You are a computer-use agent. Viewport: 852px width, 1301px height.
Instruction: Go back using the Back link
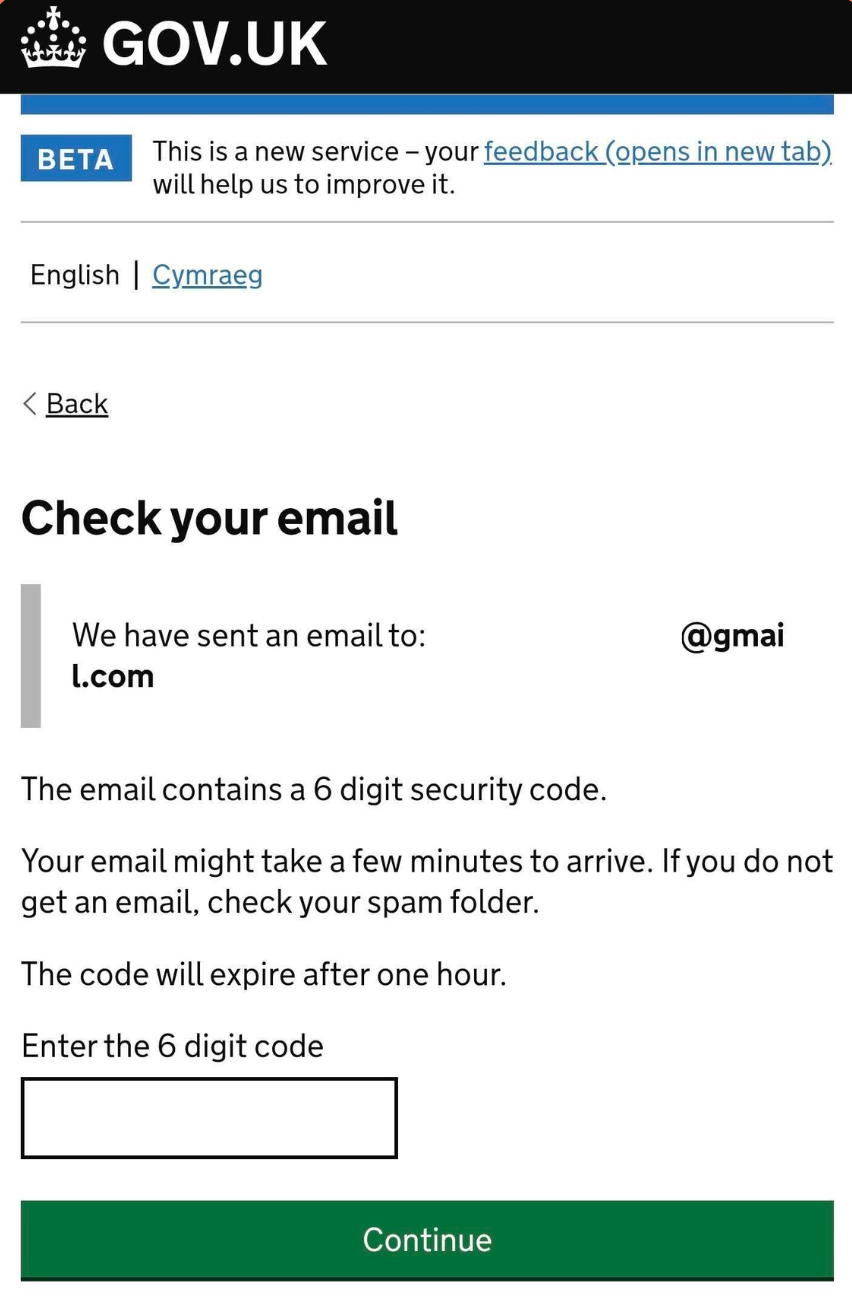(x=77, y=404)
